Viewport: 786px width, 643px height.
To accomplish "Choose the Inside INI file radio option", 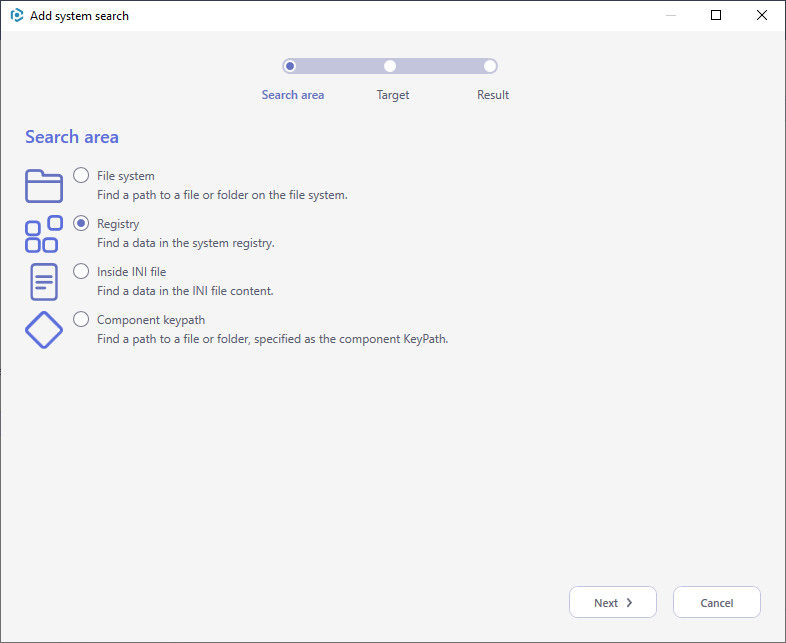I will [81, 272].
